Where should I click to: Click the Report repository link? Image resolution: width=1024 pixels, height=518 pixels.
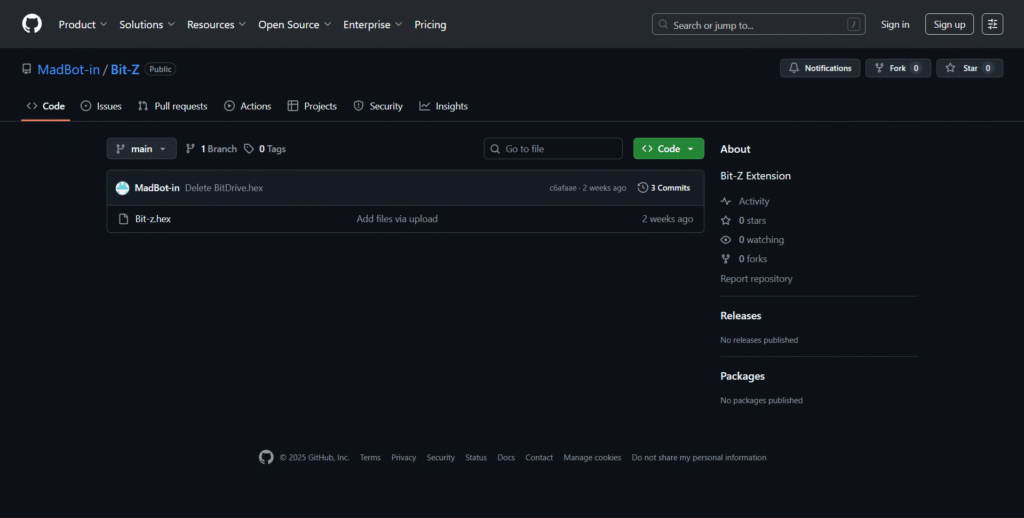pos(756,279)
